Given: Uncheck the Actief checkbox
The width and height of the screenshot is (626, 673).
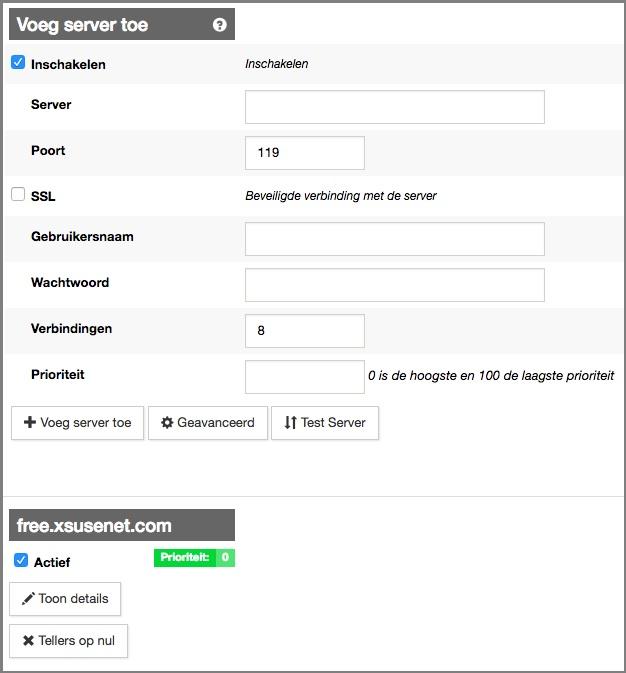Looking at the screenshot, I should [x=21, y=561].
